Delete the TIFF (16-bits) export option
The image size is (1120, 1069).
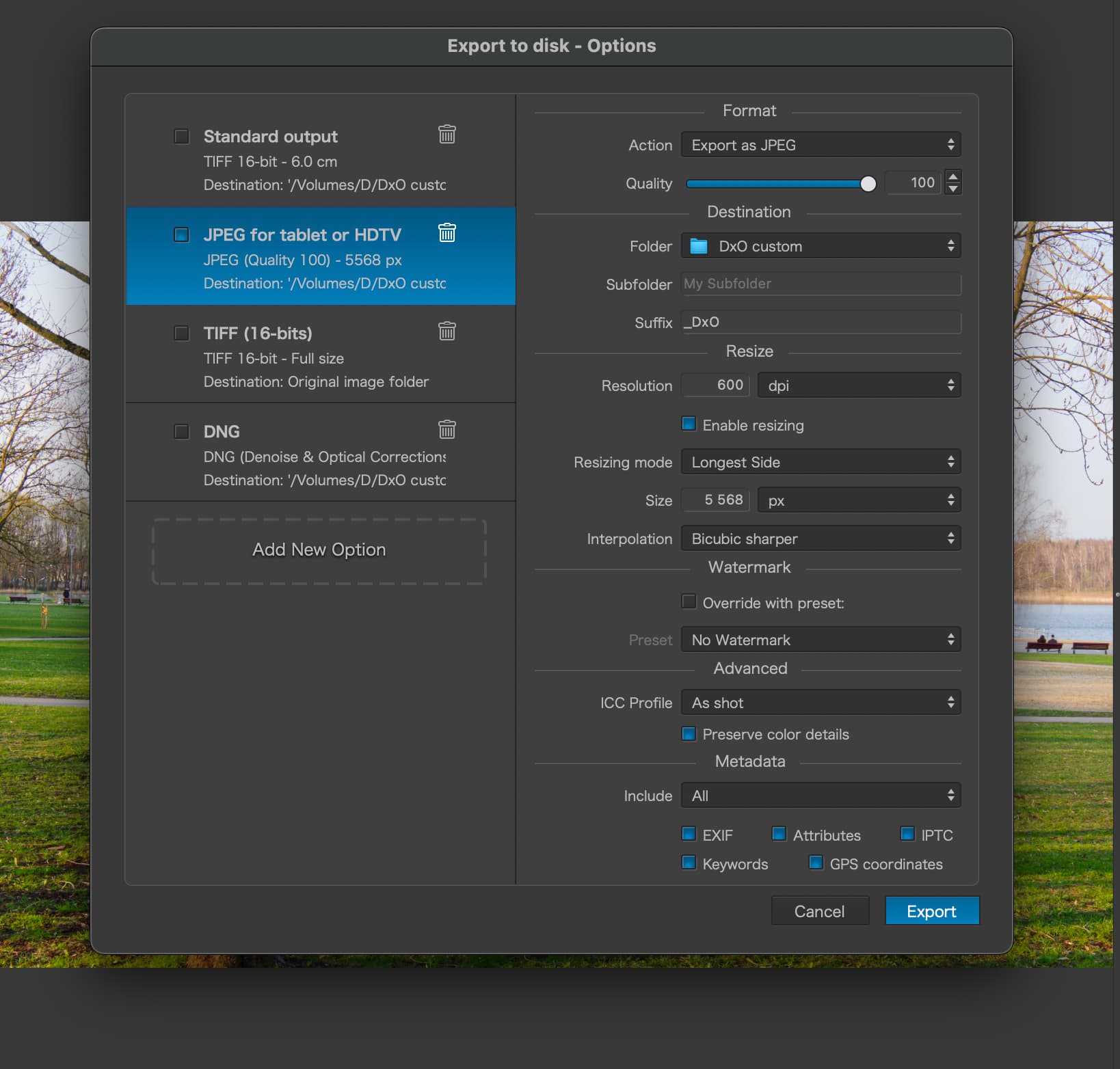point(446,331)
